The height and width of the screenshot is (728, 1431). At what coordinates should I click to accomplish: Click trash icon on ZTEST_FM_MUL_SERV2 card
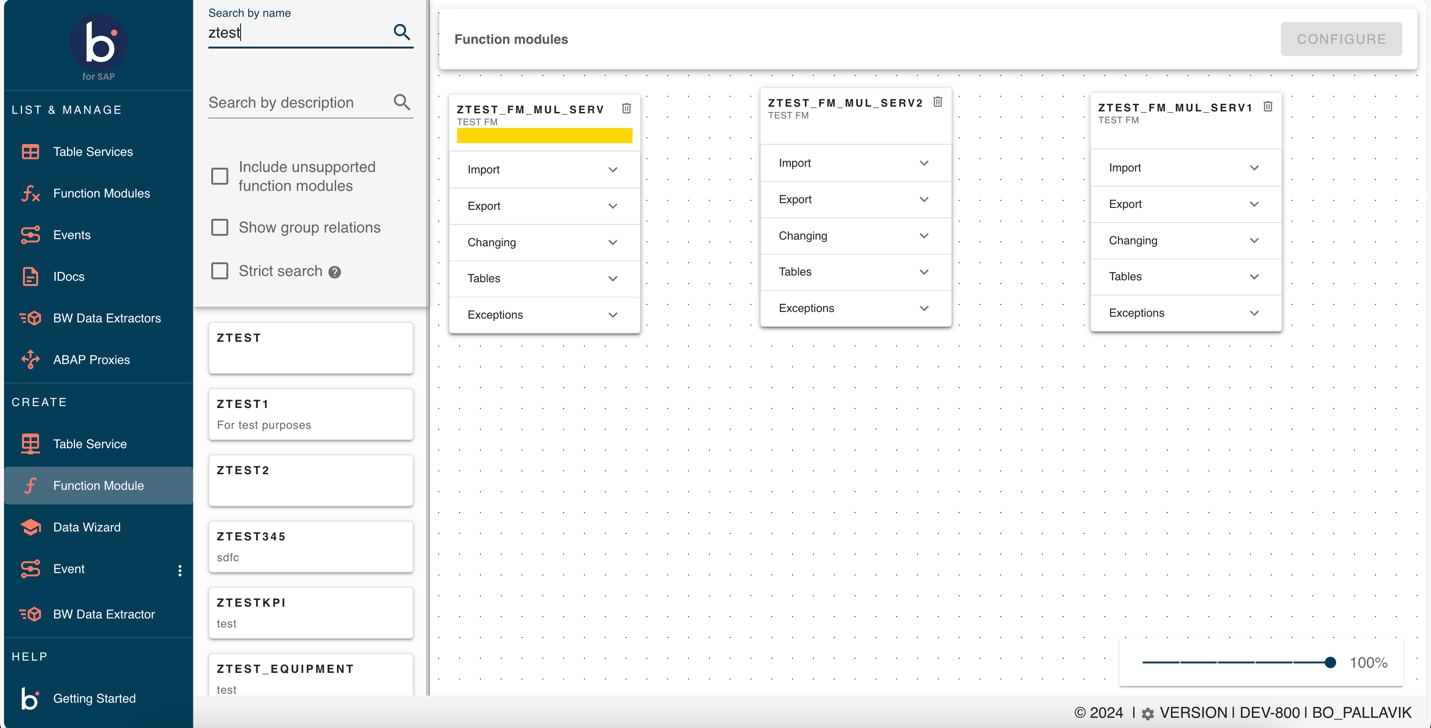(938, 102)
